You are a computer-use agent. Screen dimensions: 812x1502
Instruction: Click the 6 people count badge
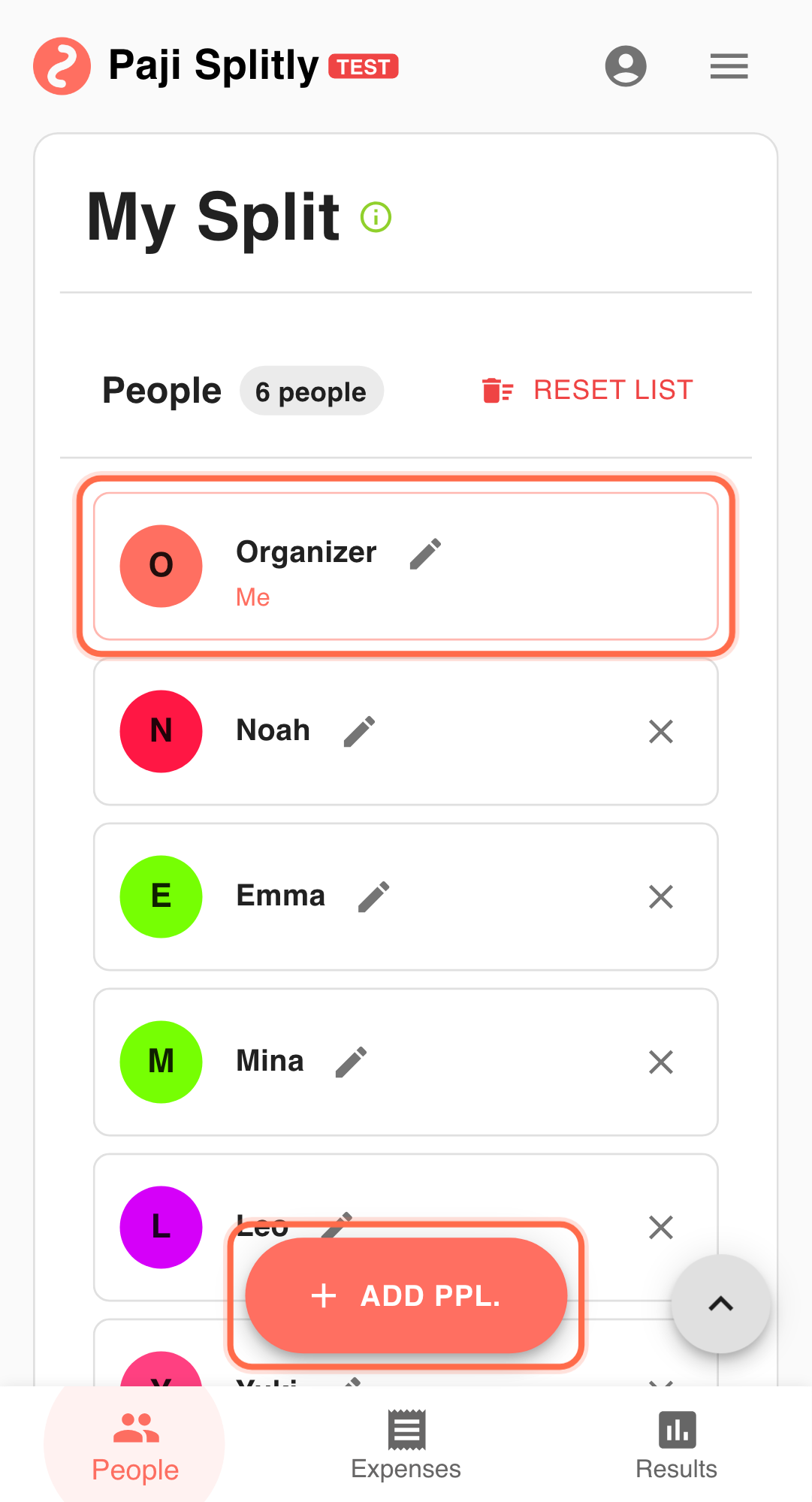(311, 391)
